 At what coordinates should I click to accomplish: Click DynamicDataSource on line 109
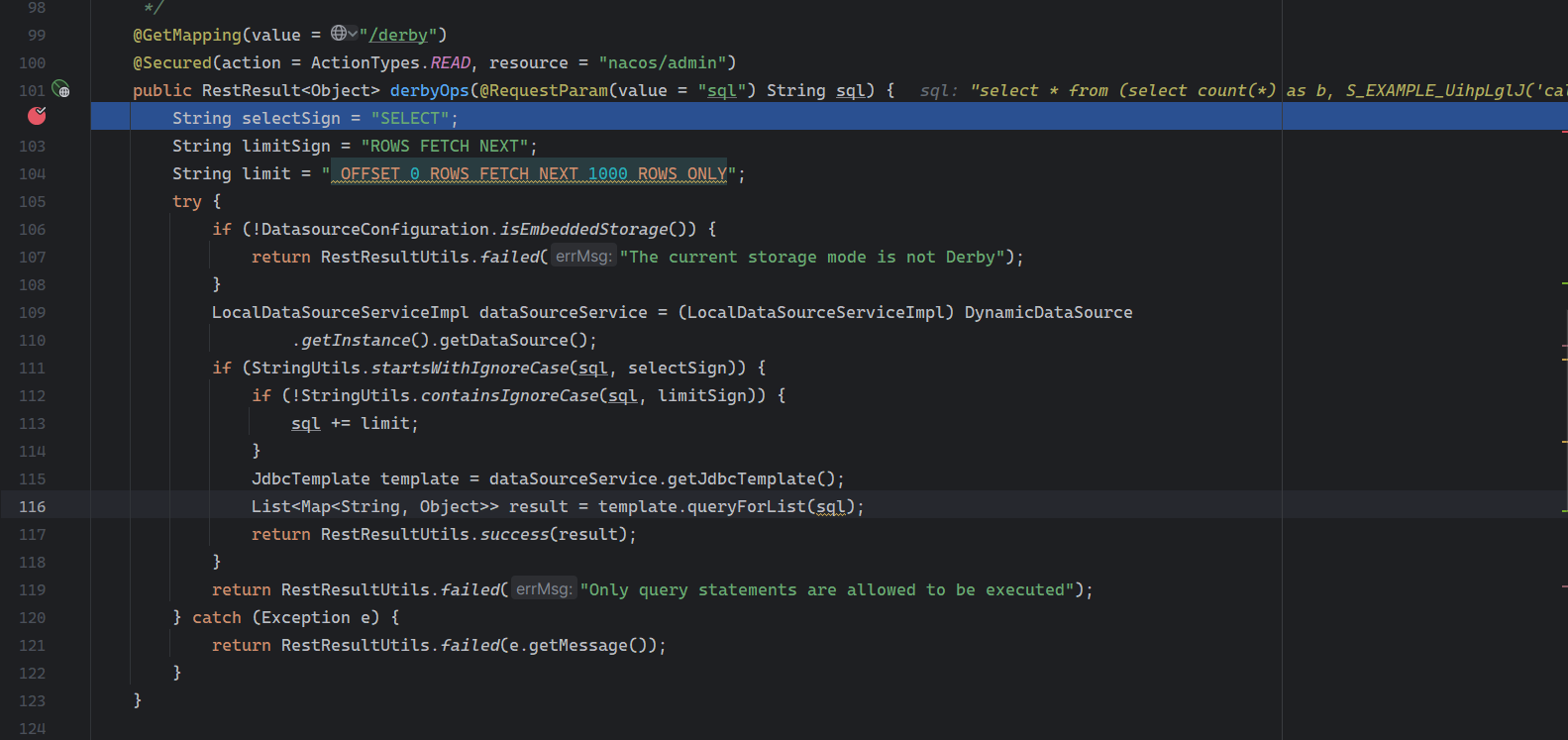(1049, 312)
